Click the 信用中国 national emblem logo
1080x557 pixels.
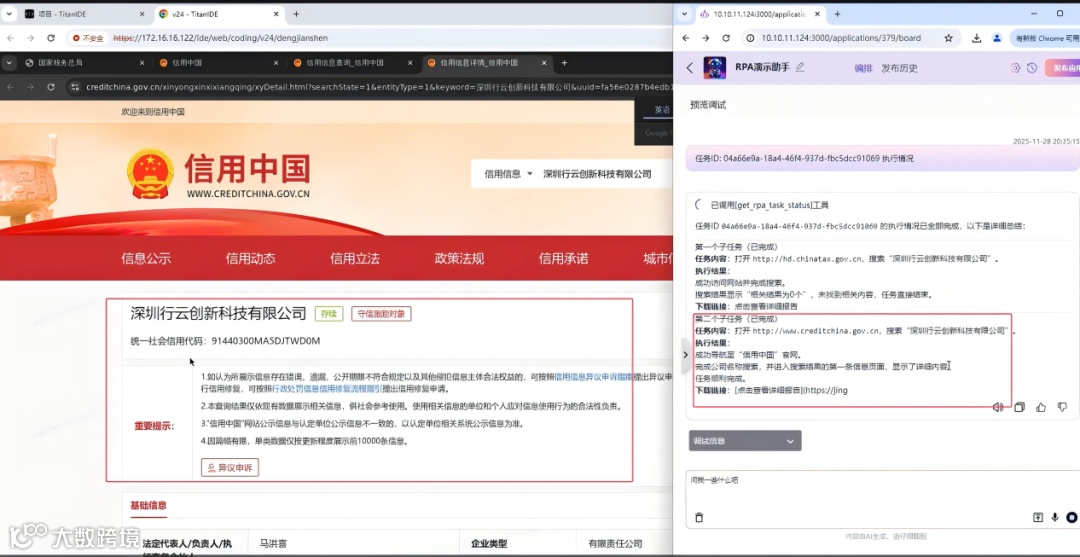[x=150, y=174]
